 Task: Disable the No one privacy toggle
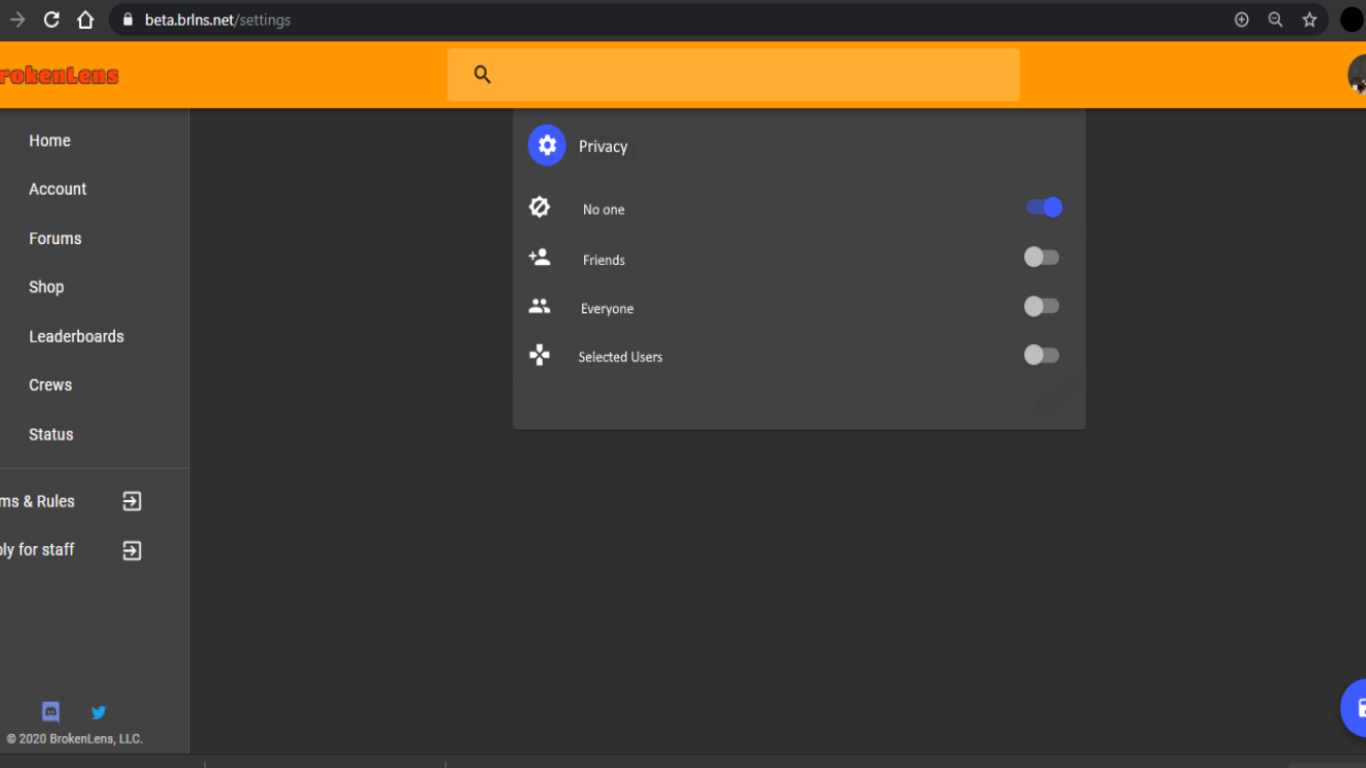[1044, 207]
